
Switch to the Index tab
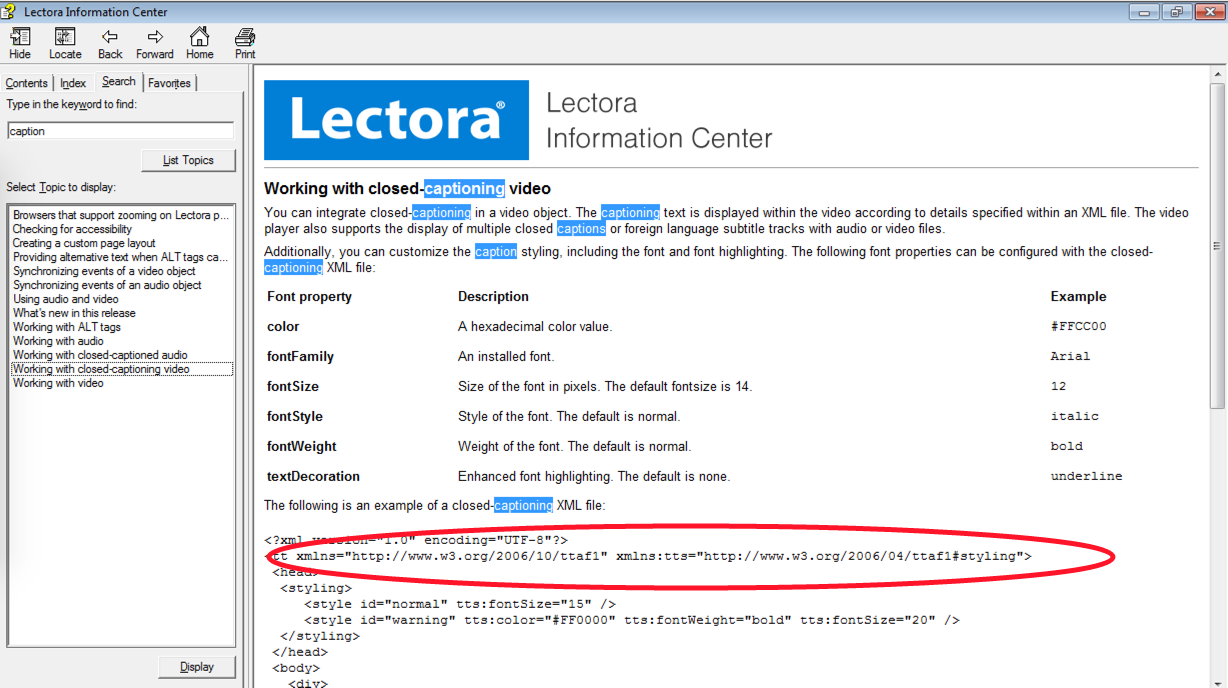pos(73,83)
